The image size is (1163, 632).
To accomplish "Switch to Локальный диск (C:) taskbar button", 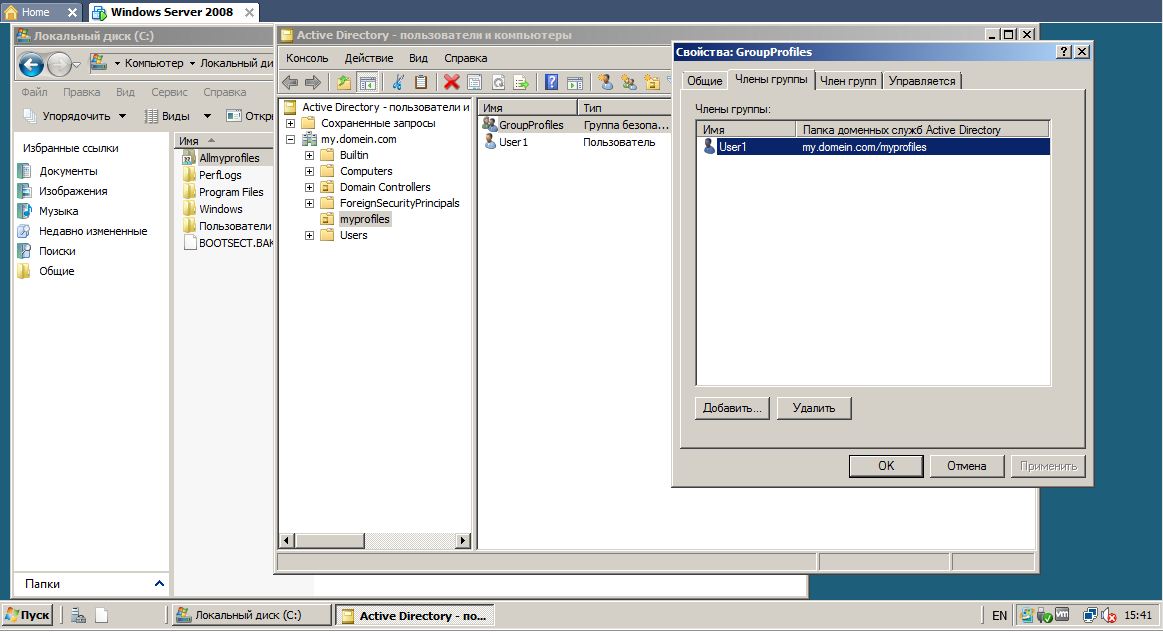I will pyautogui.click(x=251, y=615).
